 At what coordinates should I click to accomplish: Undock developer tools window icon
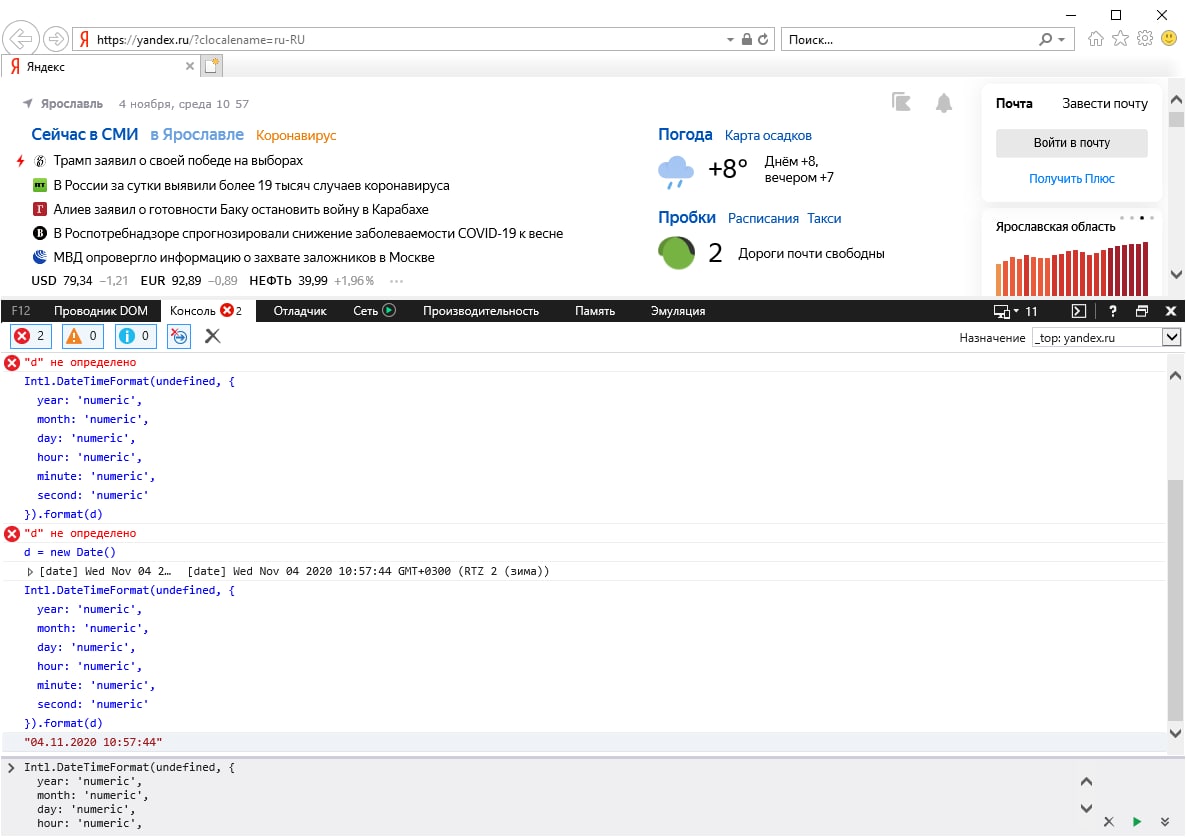pyautogui.click(x=1141, y=311)
